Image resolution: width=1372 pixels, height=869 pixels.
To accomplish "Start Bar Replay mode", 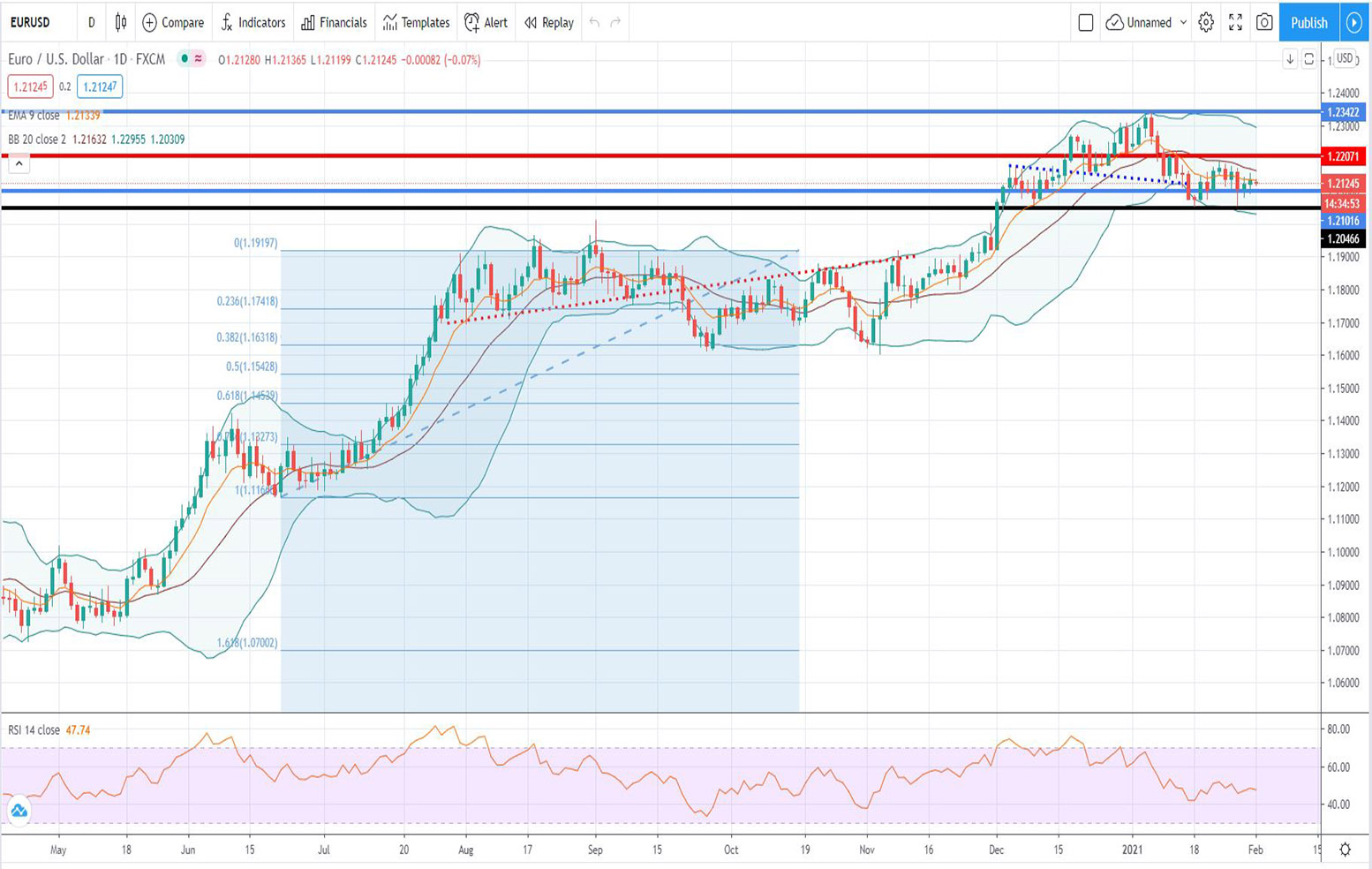I will (548, 23).
